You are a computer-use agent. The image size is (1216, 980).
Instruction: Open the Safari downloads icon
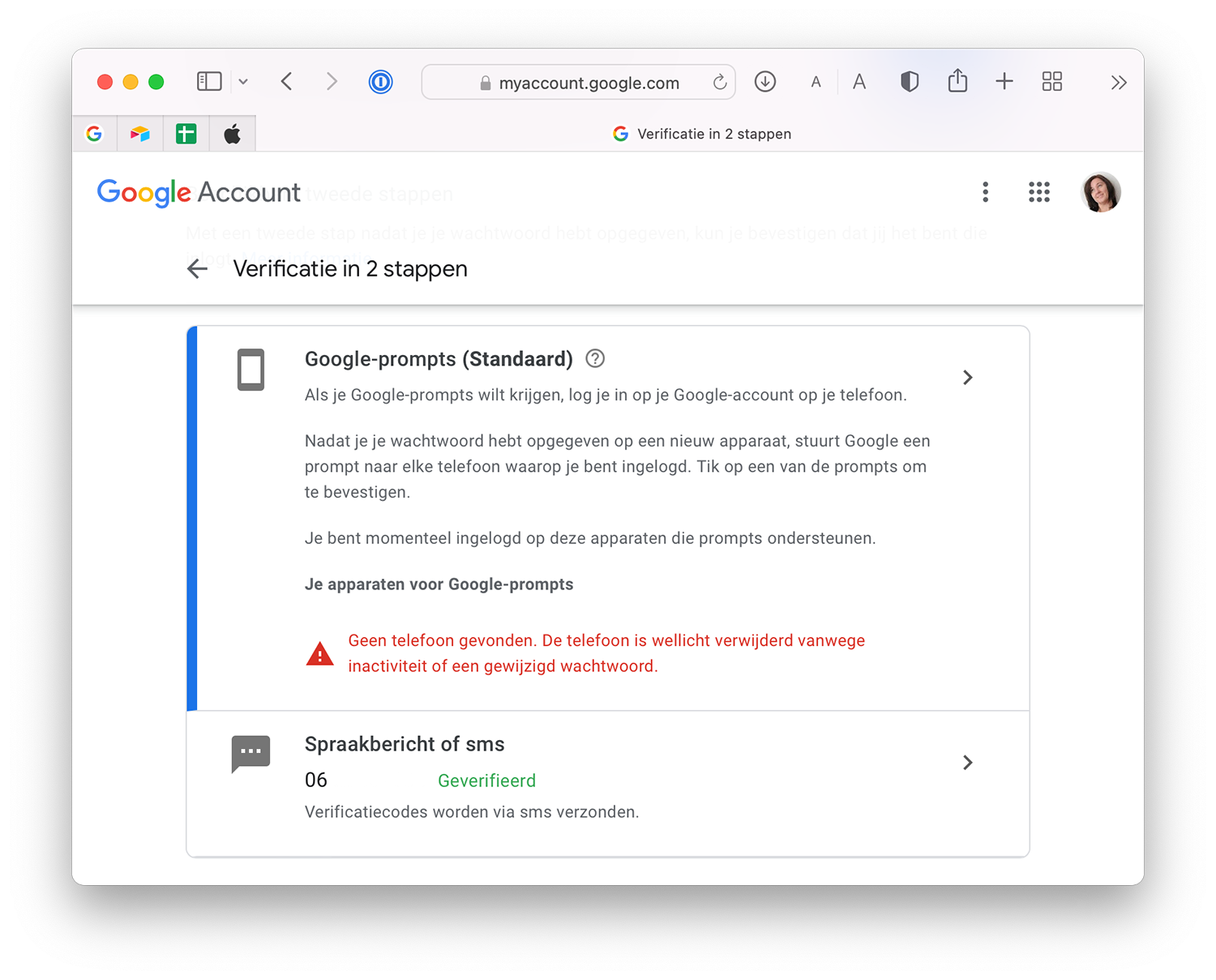tap(764, 82)
